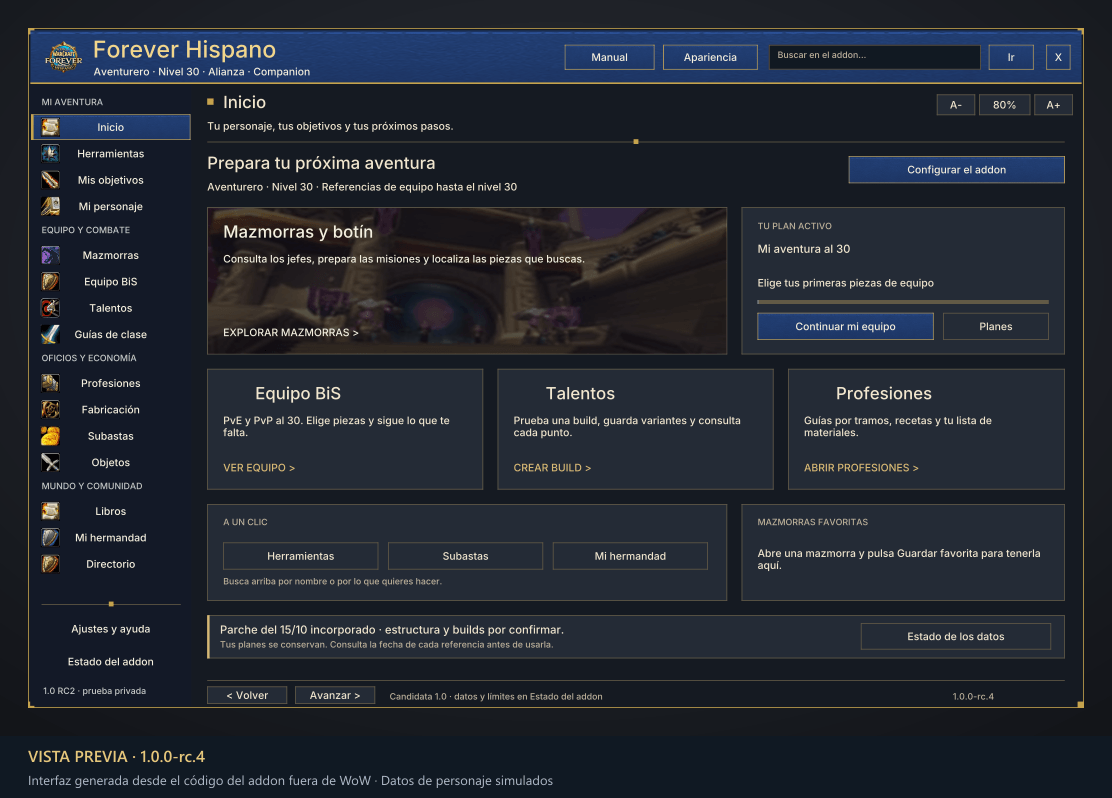The height and width of the screenshot is (798, 1112).
Task: Open Libros sidebar entry
Action: [111, 511]
